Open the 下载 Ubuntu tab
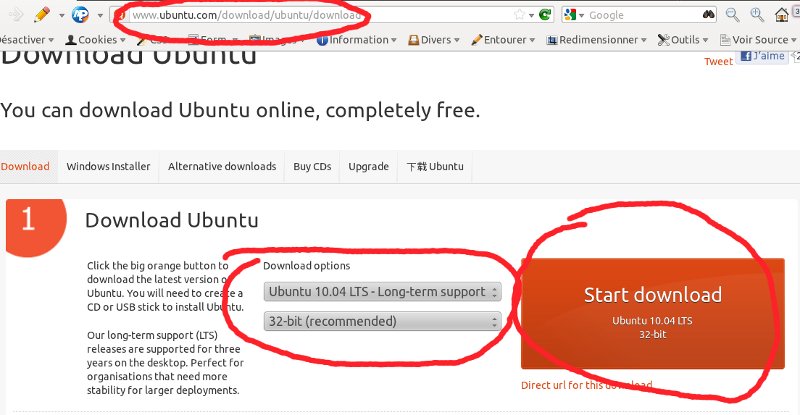The width and height of the screenshot is (800, 415). 435,166
